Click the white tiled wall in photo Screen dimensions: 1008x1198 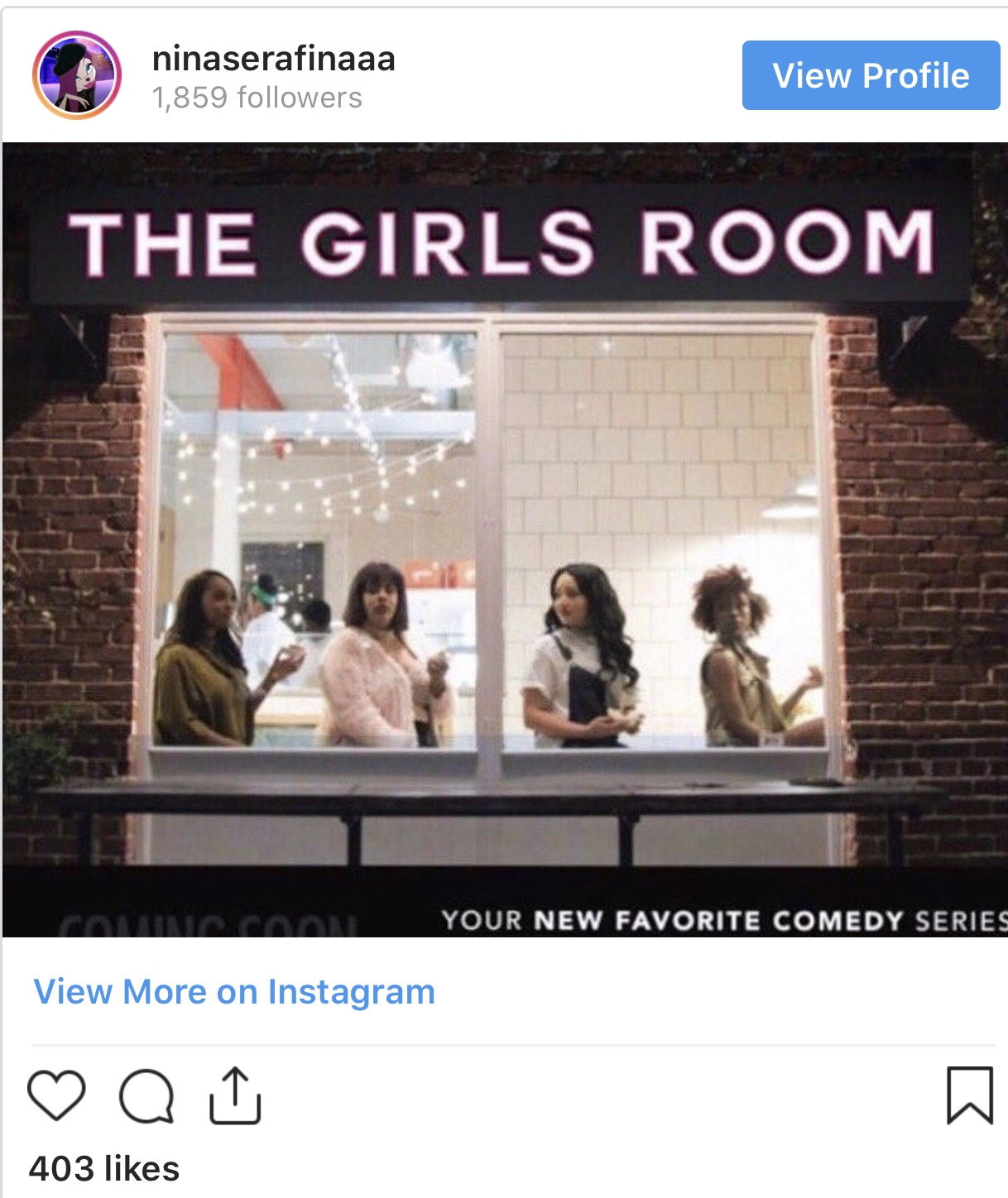pos(659,447)
